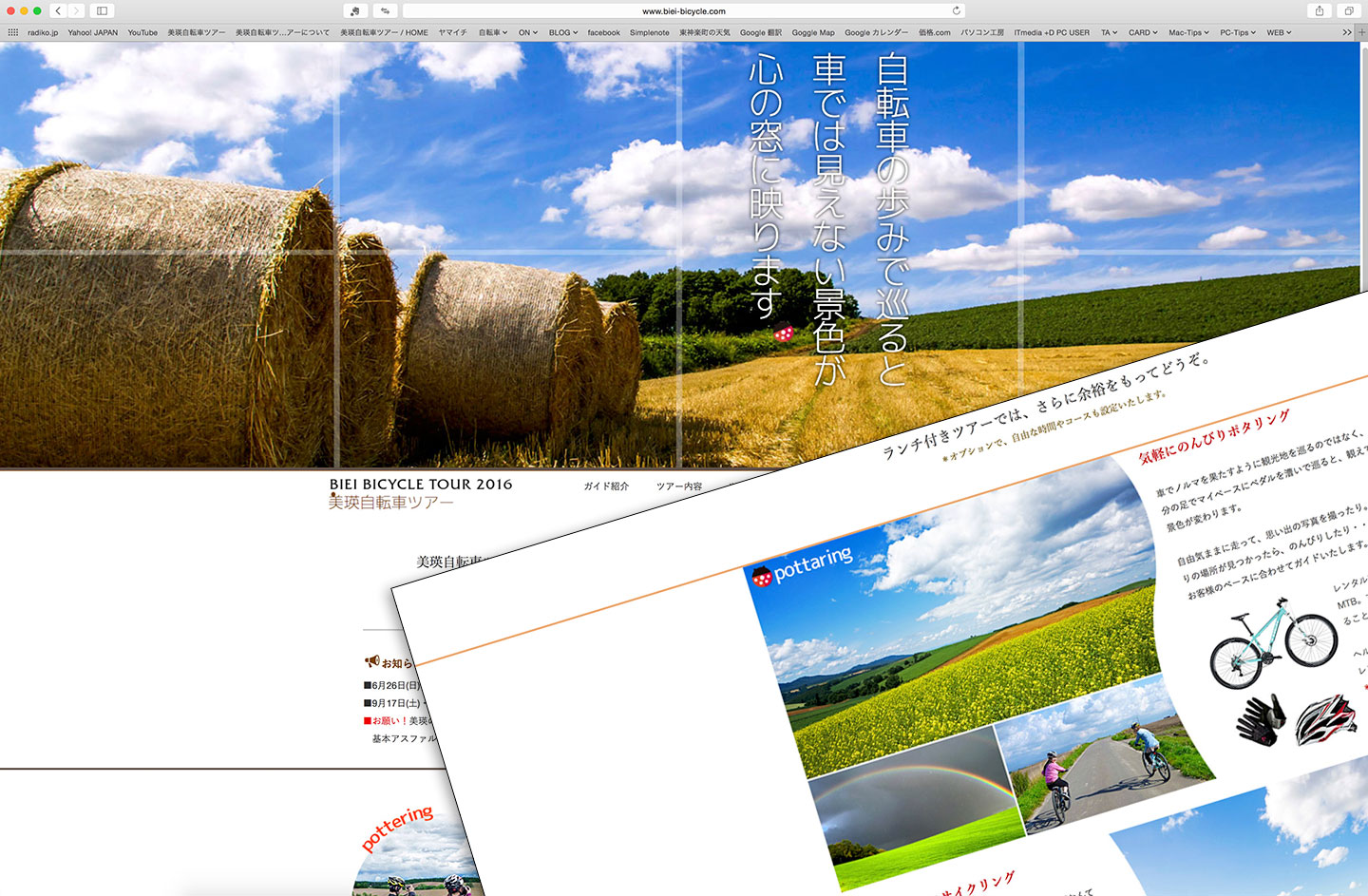Open the Top Sites grid icon
The image size is (1368, 896).
(x=12, y=32)
